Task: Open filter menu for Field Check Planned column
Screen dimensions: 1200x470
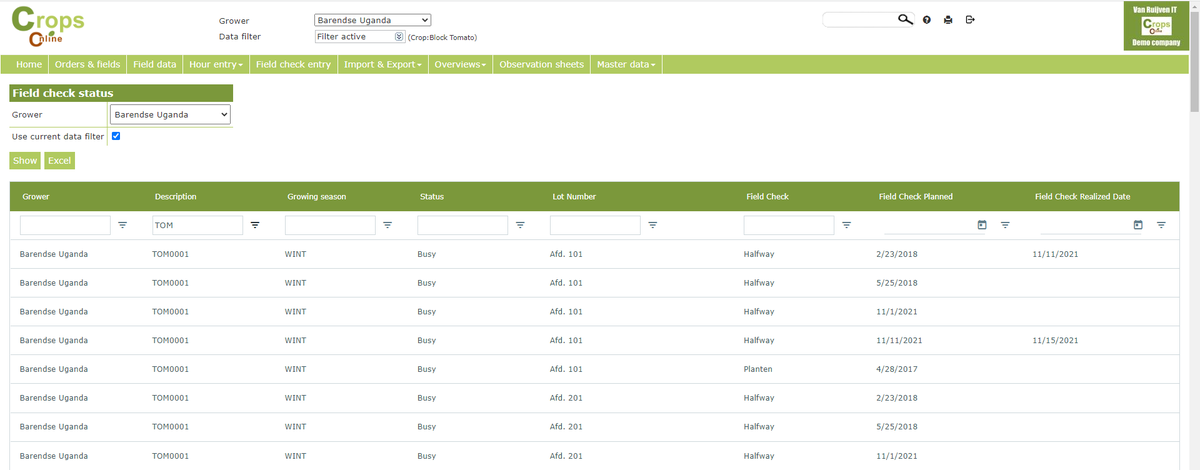Action: (x=1005, y=225)
